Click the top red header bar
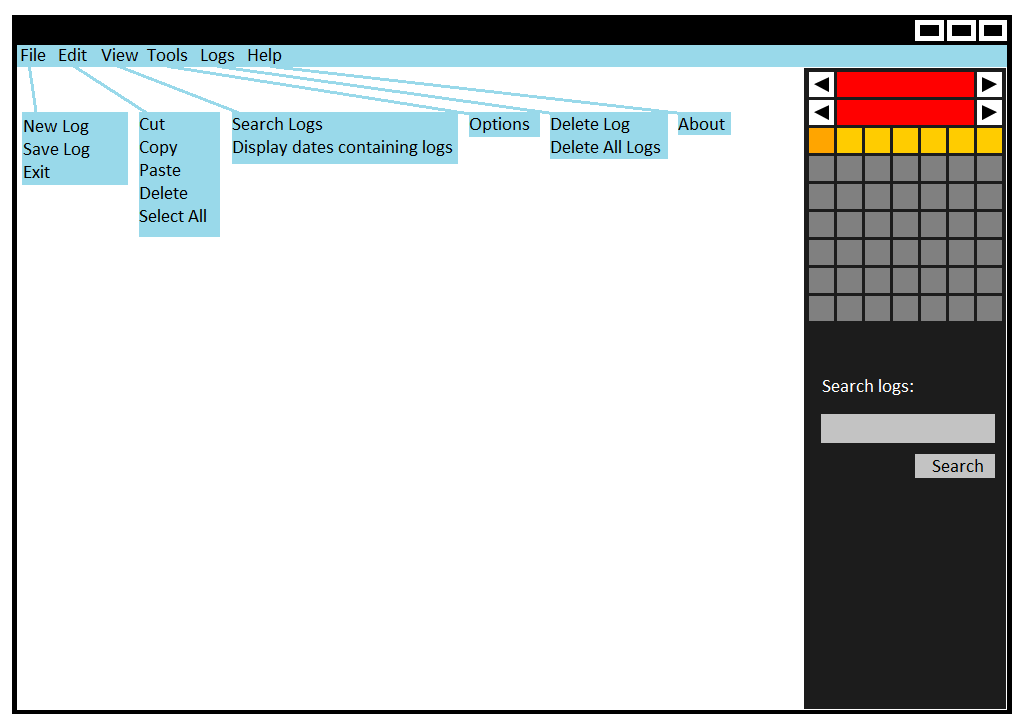This screenshot has width=1024, height=723. (905, 84)
